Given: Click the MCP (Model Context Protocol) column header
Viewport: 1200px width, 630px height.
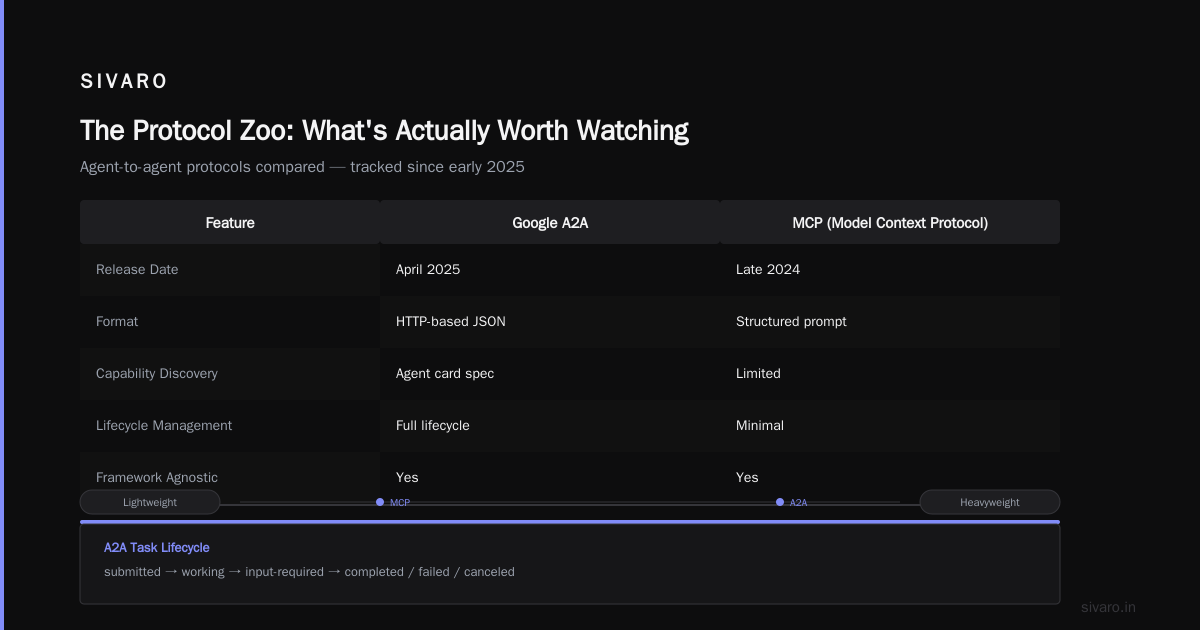Looking at the screenshot, I should click(x=890, y=223).
